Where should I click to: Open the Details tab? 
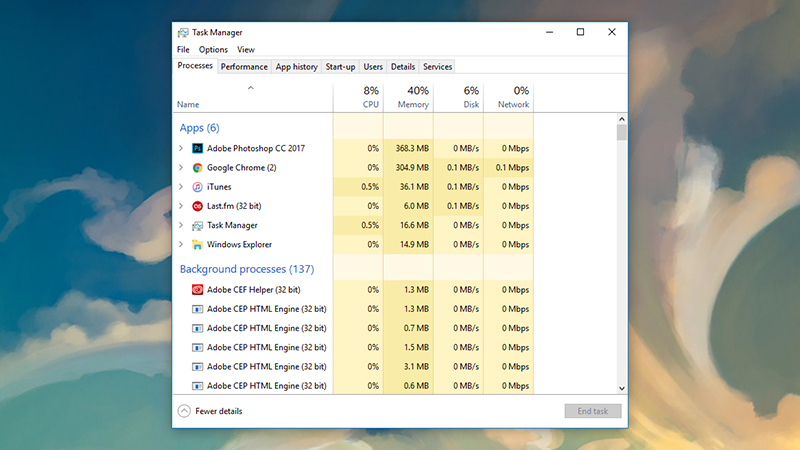coord(403,67)
